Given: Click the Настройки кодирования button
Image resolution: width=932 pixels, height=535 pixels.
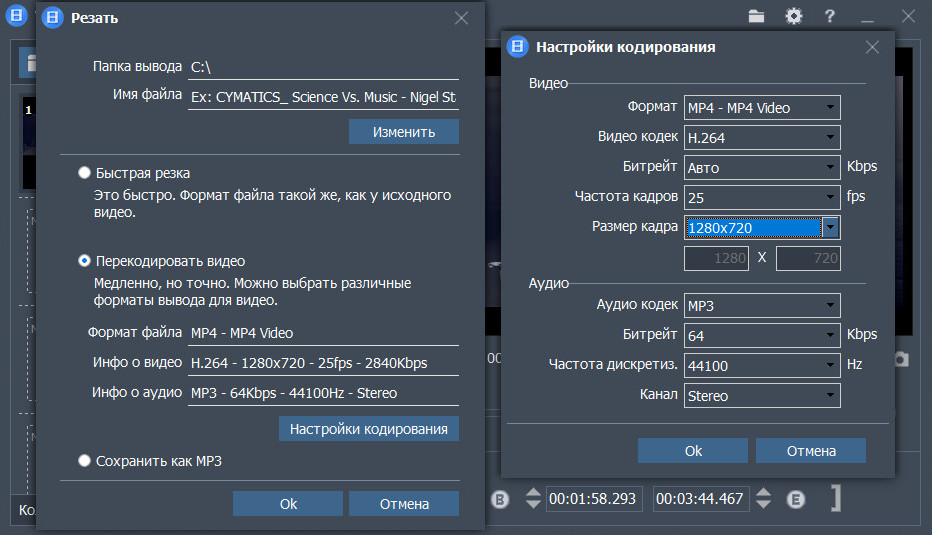Looking at the screenshot, I should [368, 429].
